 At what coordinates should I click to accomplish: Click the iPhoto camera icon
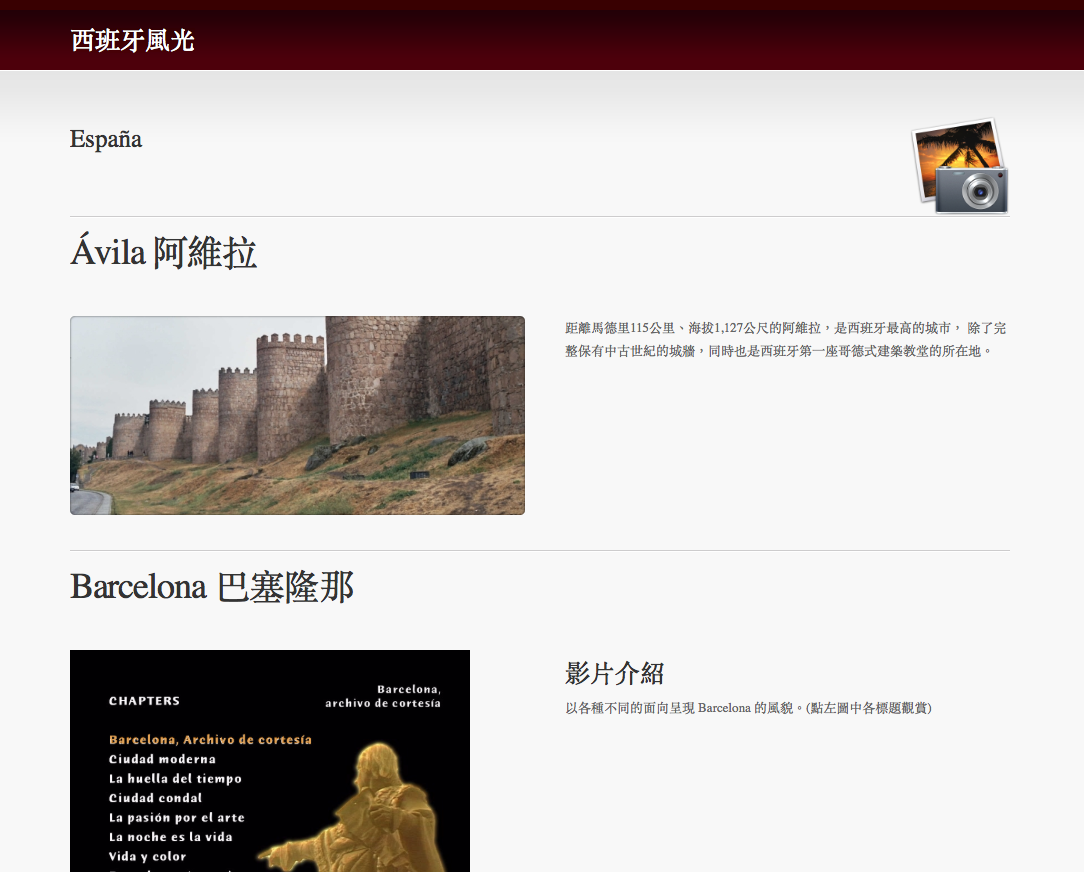click(960, 166)
